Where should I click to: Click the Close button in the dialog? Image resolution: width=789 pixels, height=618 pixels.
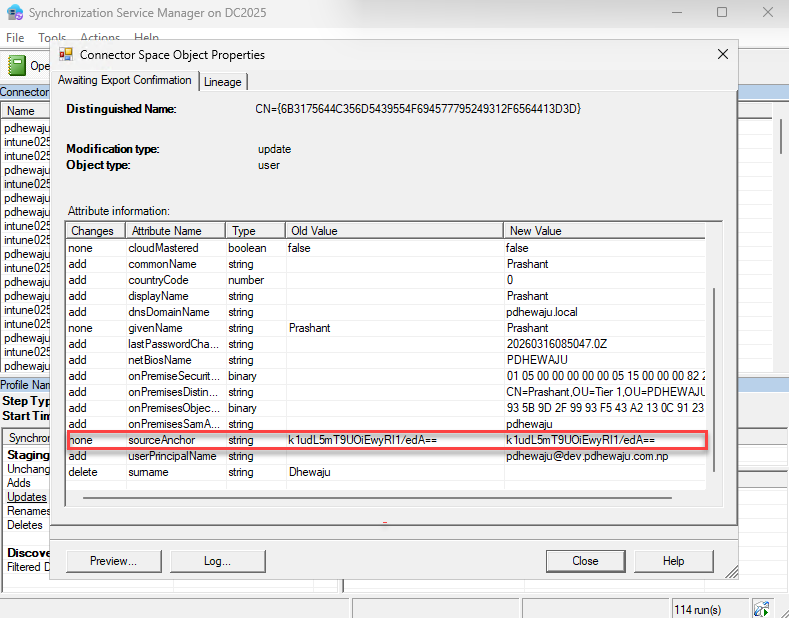tap(585, 561)
